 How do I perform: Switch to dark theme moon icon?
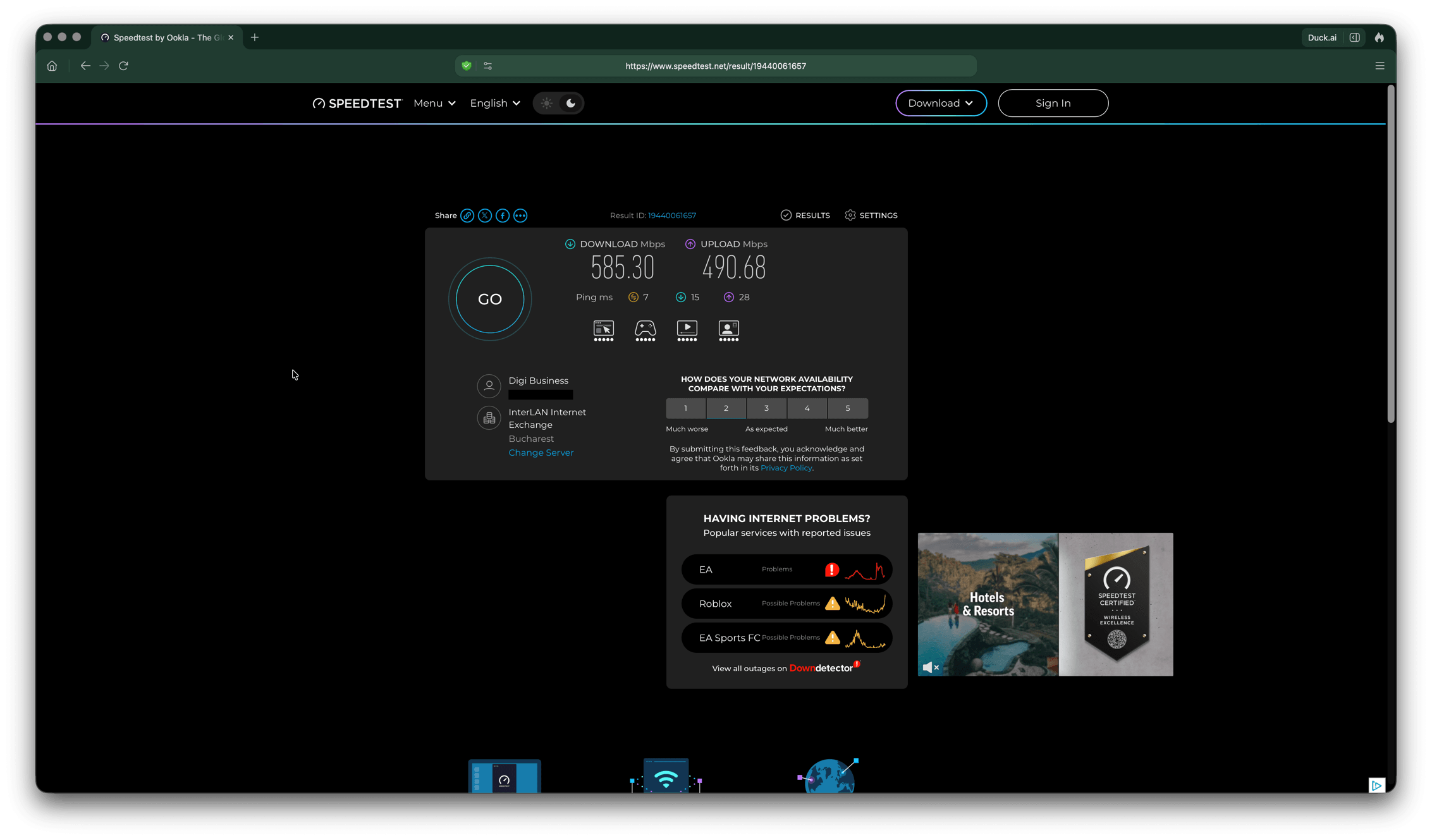pos(571,103)
